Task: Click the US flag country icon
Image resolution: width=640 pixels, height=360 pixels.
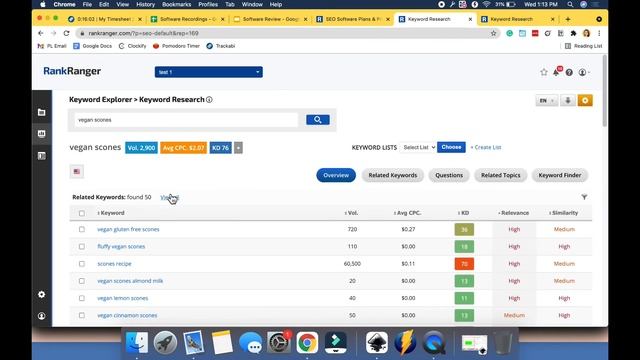Action: 77,171
